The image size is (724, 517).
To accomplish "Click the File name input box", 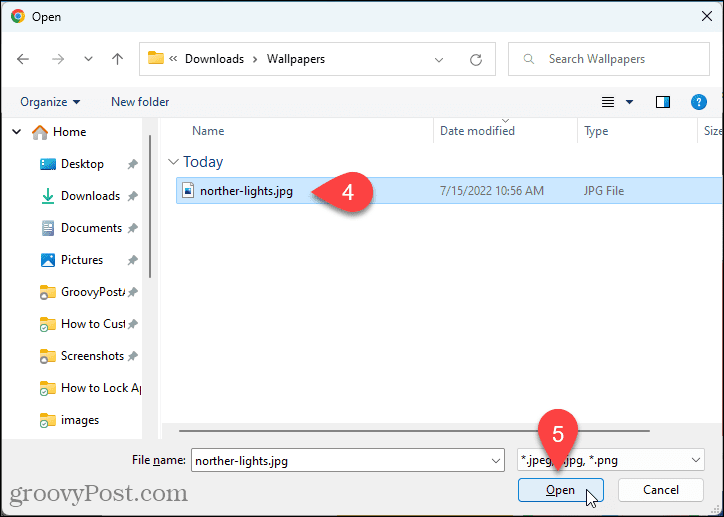I will [x=348, y=460].
